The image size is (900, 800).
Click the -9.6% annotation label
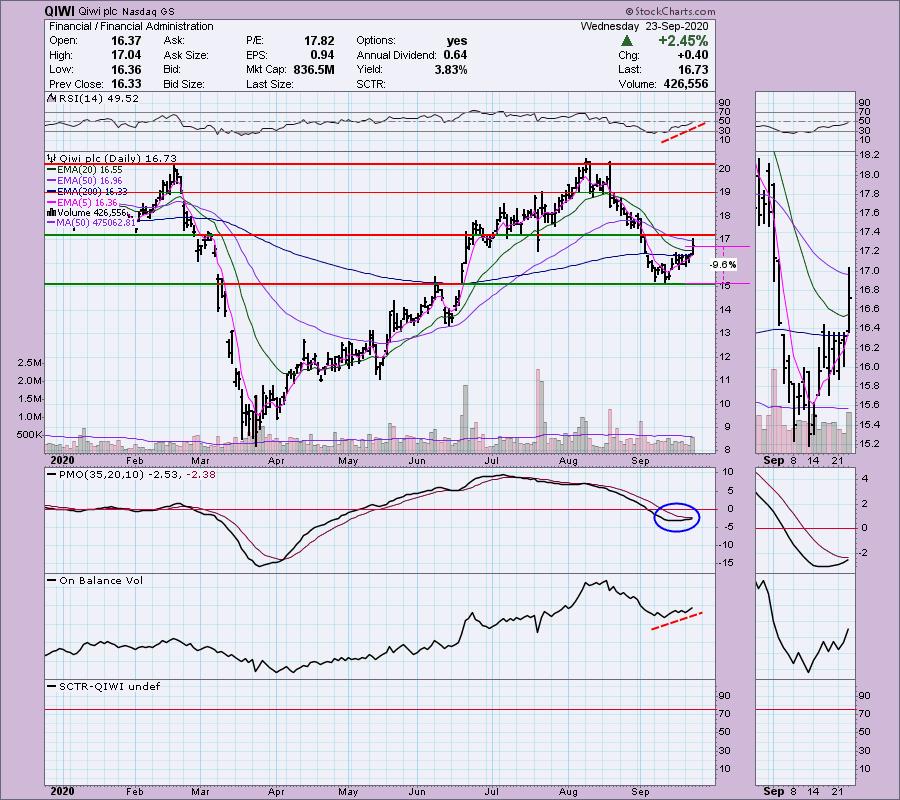click(723, 265)
